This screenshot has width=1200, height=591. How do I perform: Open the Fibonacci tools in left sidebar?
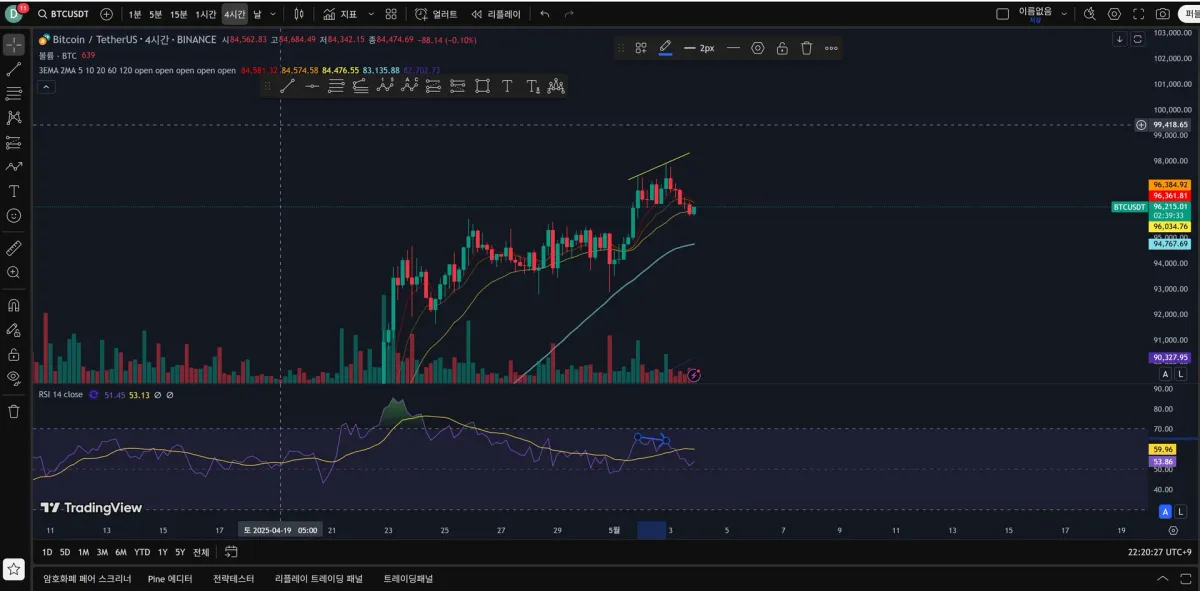click(x=14, y=94)
